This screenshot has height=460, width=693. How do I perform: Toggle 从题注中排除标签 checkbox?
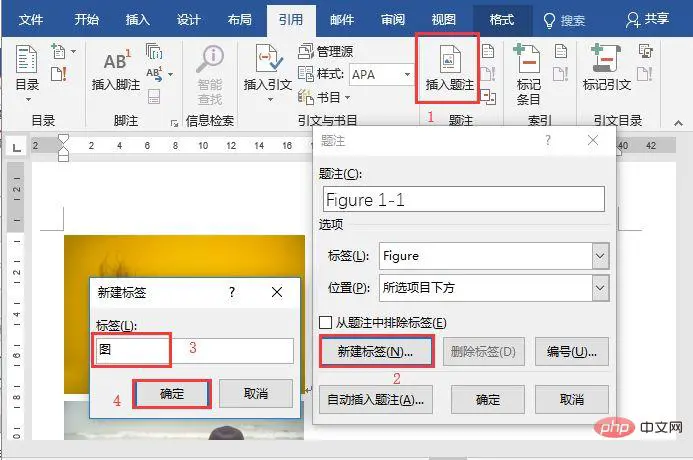pos(325,322)
